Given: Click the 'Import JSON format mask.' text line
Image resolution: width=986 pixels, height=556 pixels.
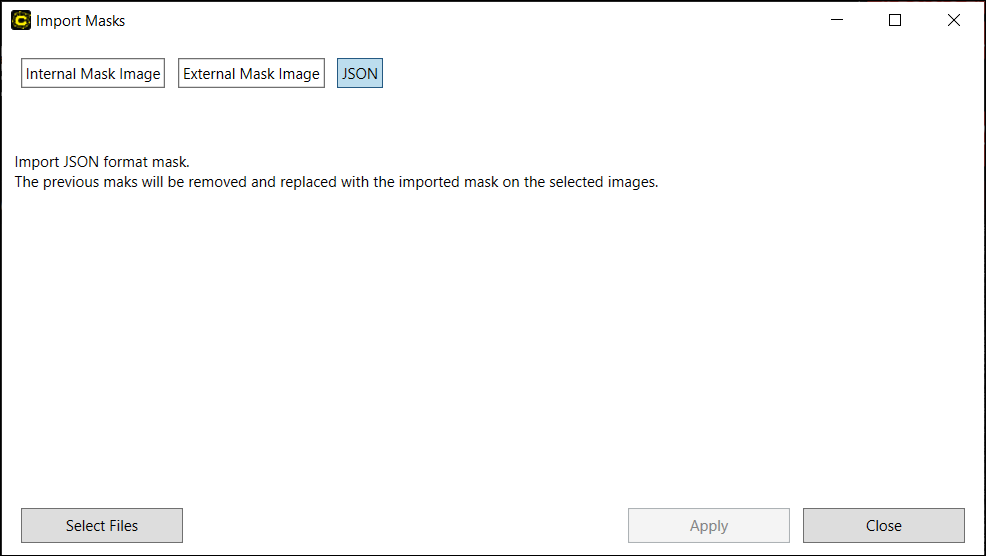Looking at the screenshot, I should click(x=102, y=162).
